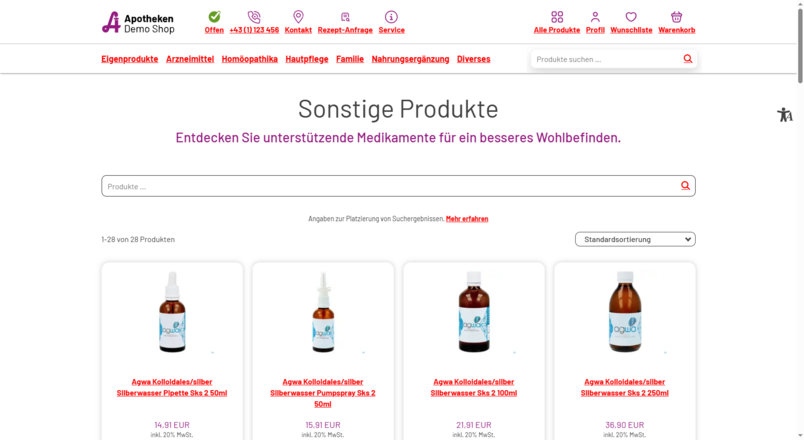
Task: Open the Nahrungsergänzung menu category
Action: click(x=410, y=59)
